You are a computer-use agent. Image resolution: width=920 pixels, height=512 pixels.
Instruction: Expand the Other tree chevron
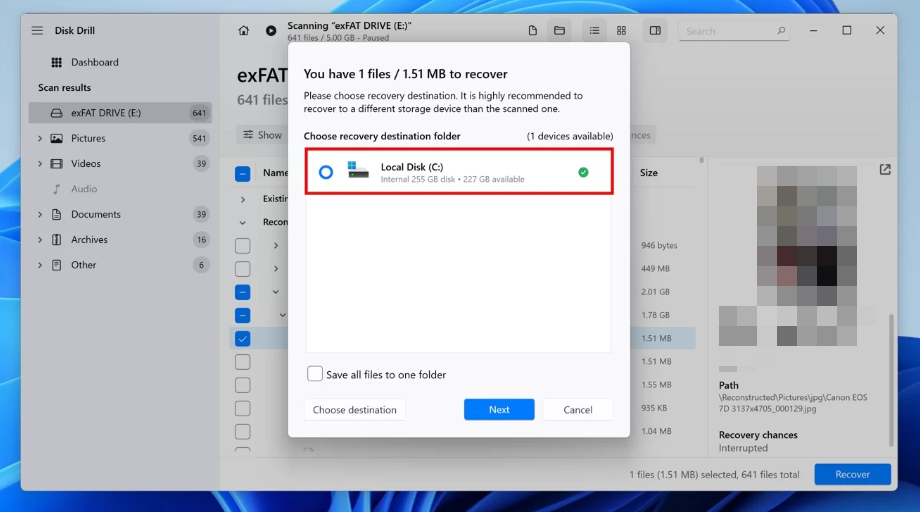(40, 265)
